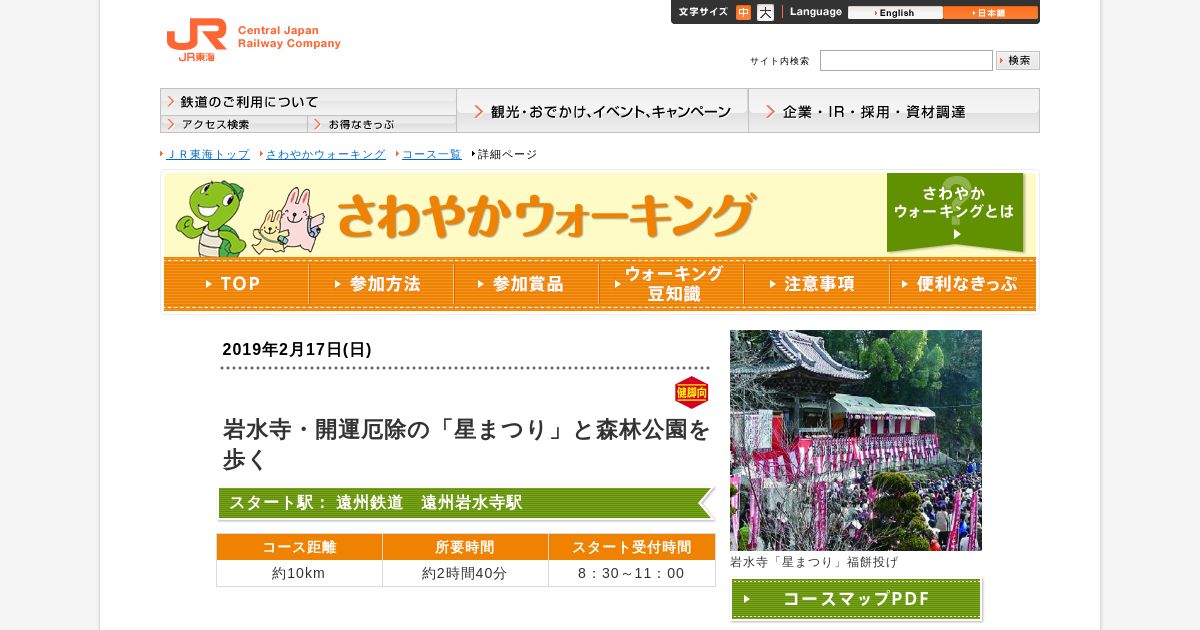The height and width of the screenshot is (630, 1200).
Task: Click the 詳細ページ breadcrumb text
Action: click(507, 154)
